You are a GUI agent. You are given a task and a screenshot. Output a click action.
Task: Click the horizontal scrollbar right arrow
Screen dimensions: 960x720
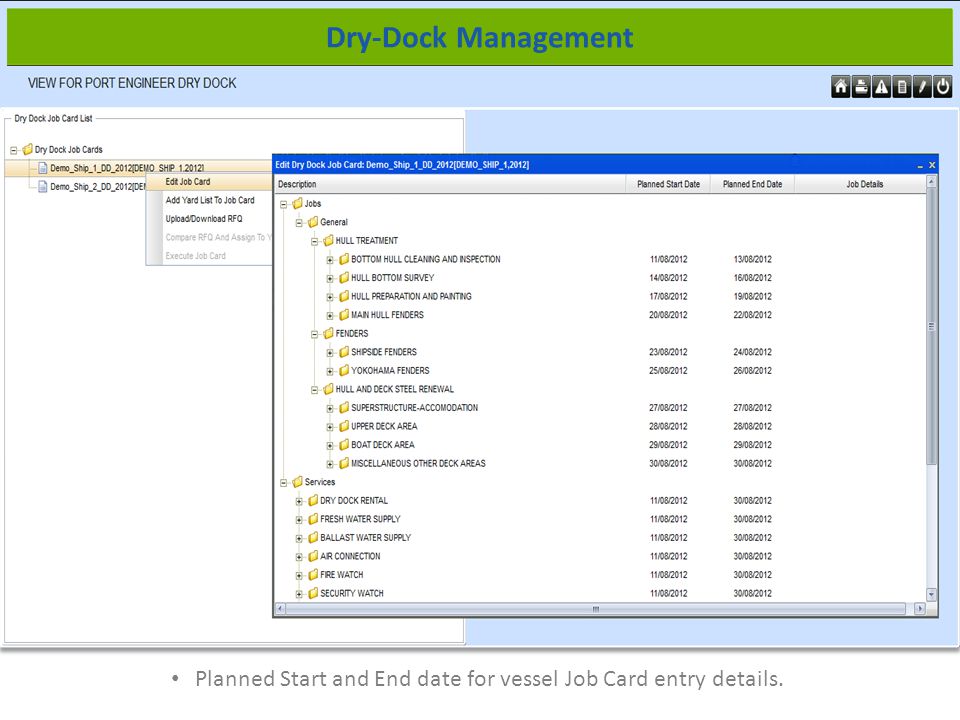click(x=920, y=609)
